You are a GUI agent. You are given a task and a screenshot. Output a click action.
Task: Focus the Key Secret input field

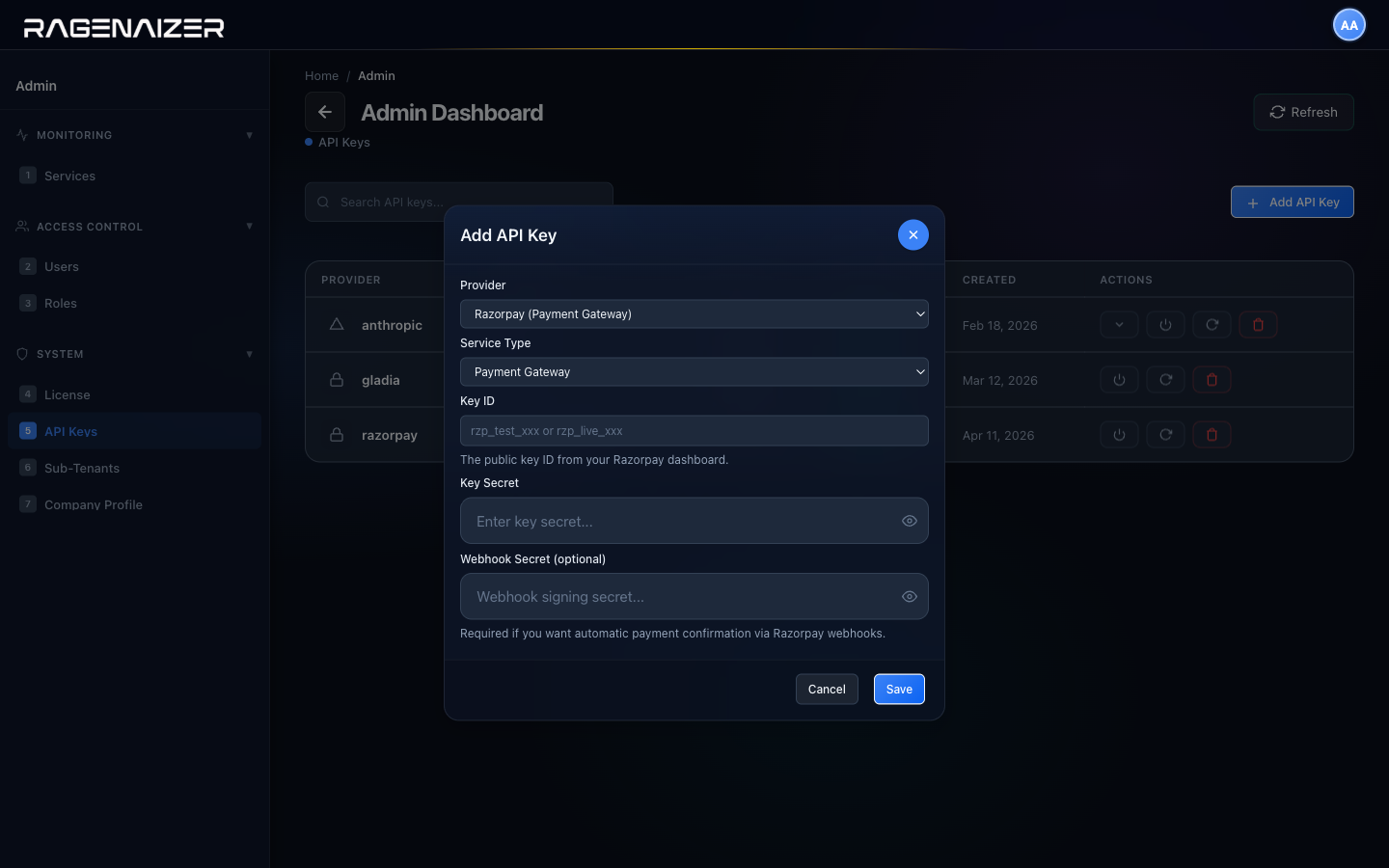(x=694, y=521)
